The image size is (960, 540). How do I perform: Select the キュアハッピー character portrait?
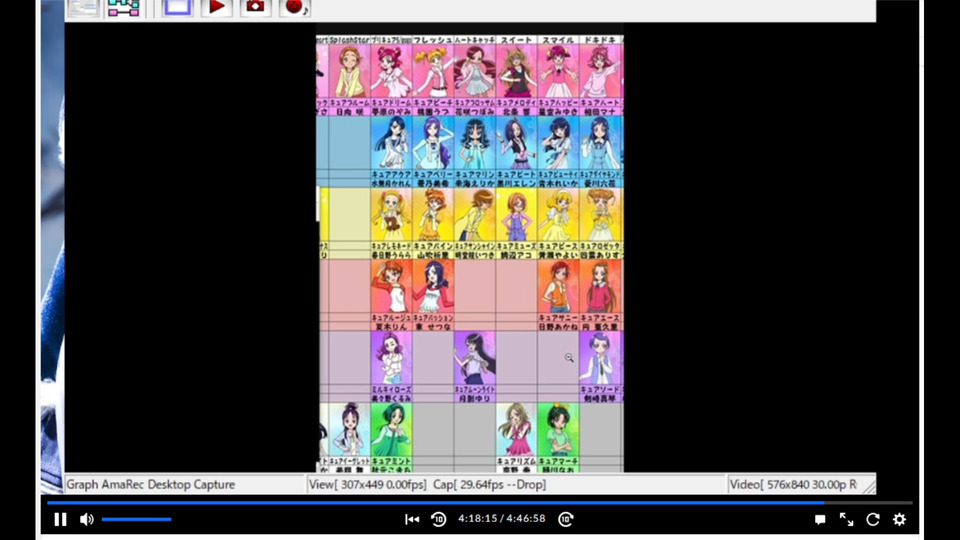[558, 71]
